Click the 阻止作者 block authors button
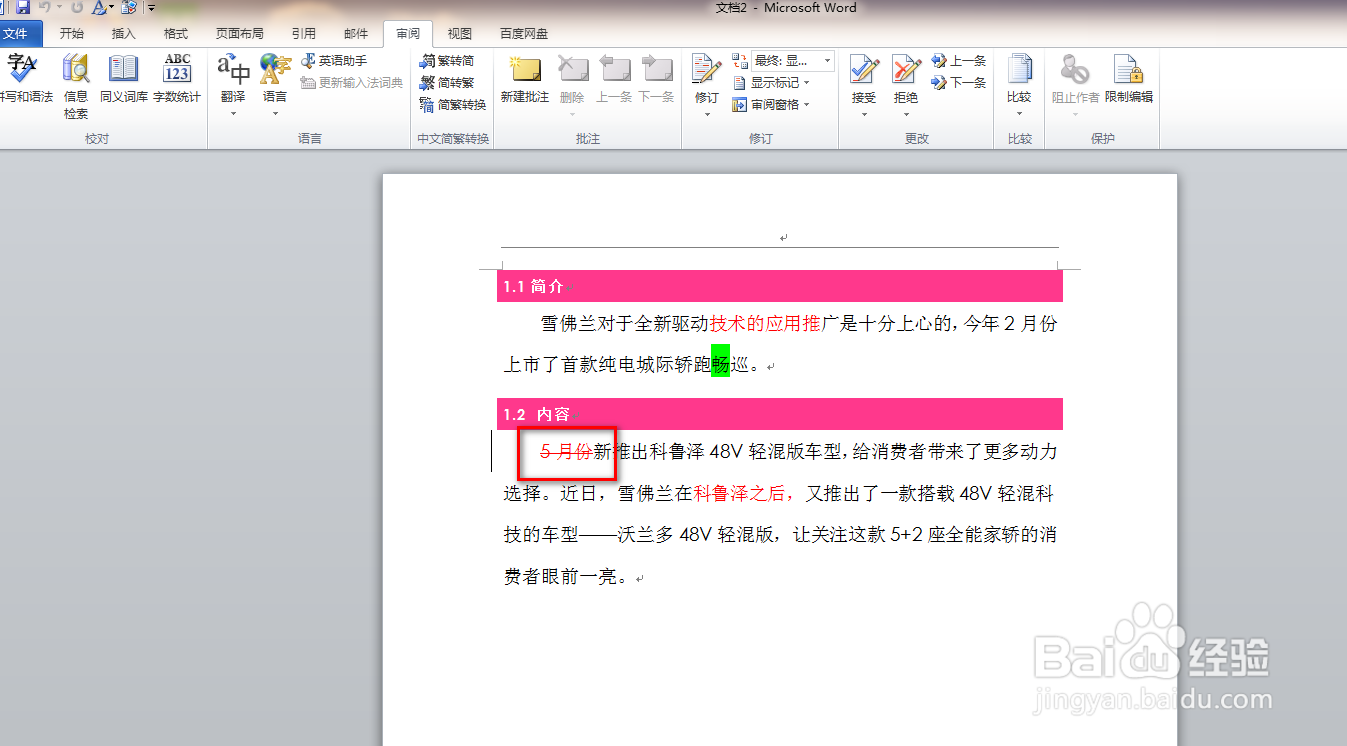 [1075, 86]
